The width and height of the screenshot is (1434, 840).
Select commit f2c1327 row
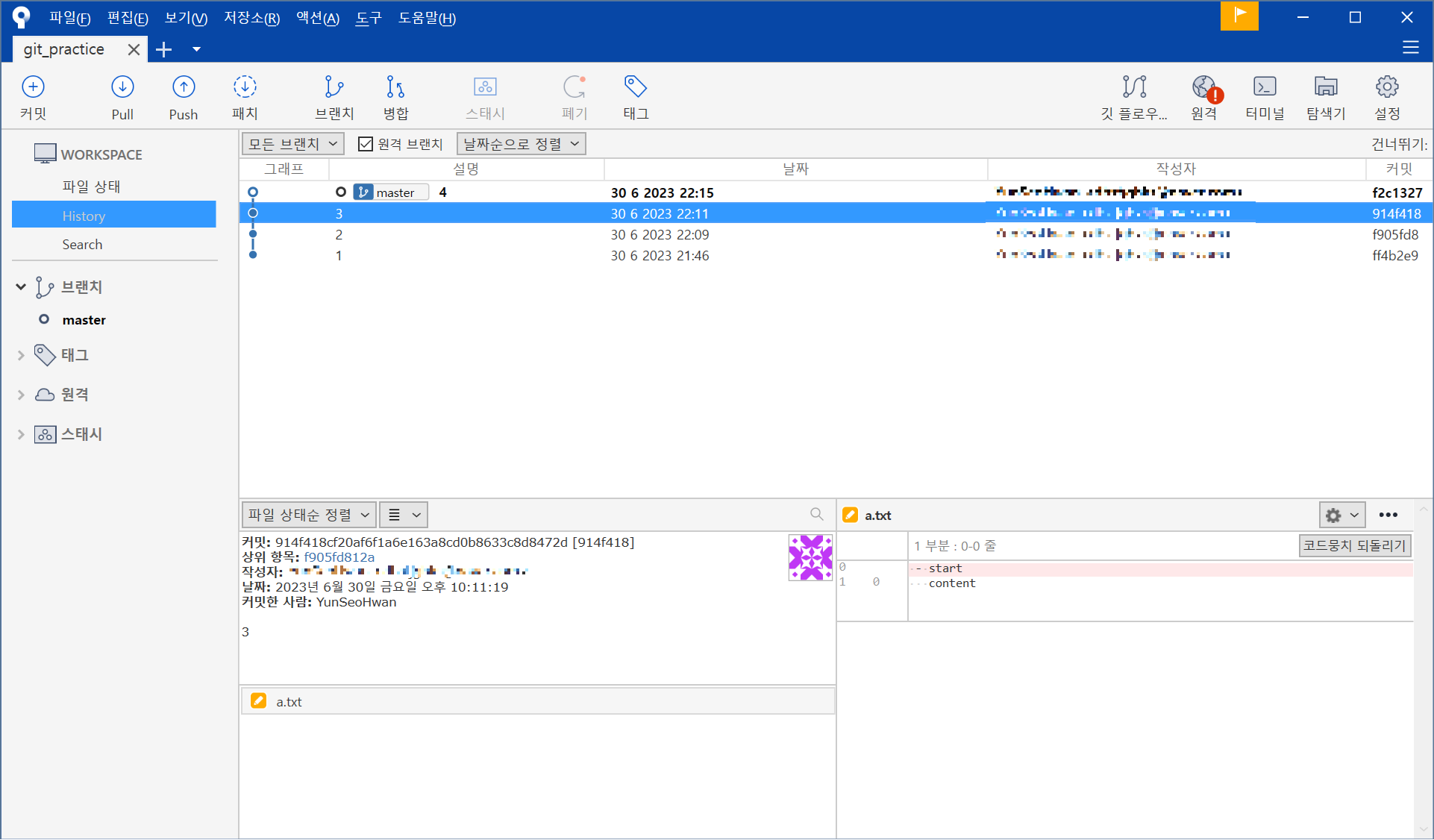[x=836, y=192]
